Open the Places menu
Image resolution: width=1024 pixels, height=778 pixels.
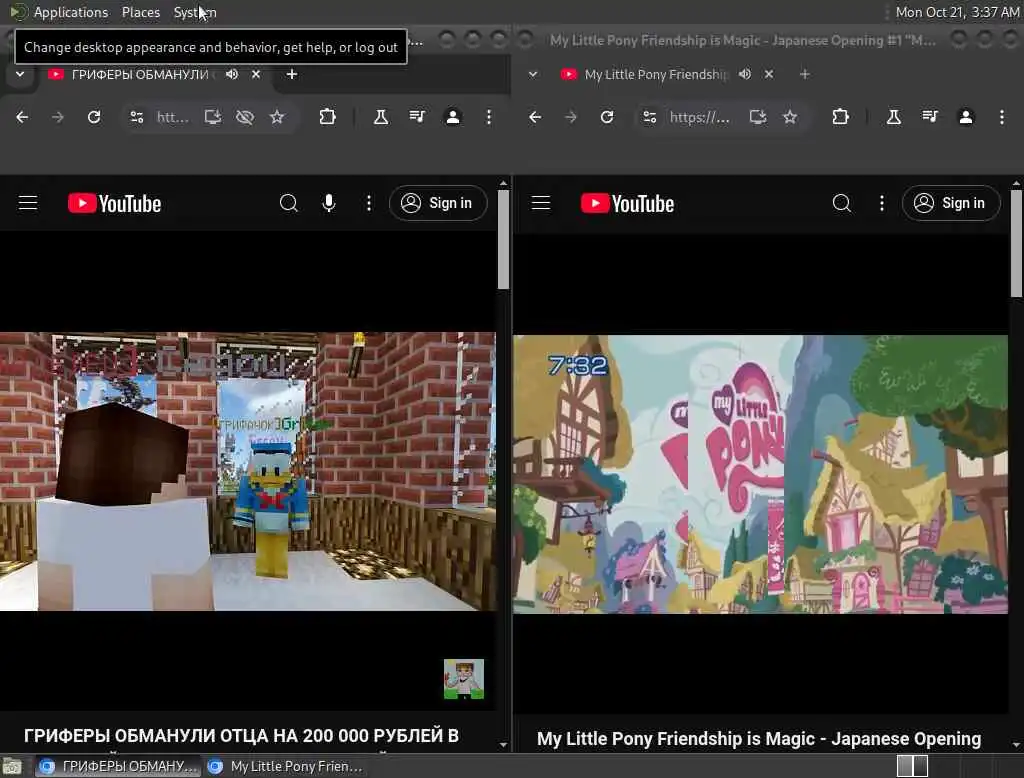140,12
